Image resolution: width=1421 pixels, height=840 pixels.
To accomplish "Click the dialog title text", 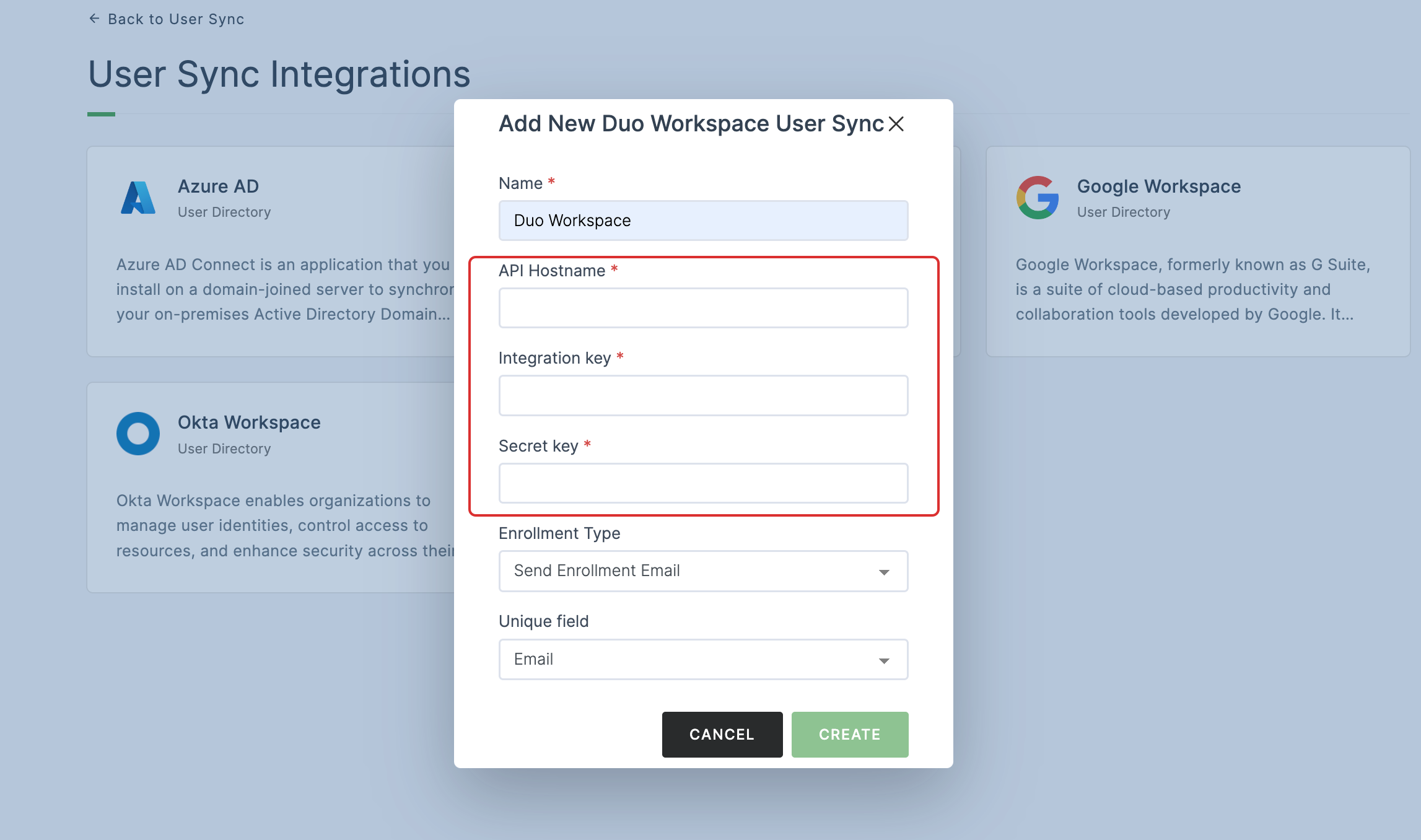I will pyautogui.click(x=691, y=124).
